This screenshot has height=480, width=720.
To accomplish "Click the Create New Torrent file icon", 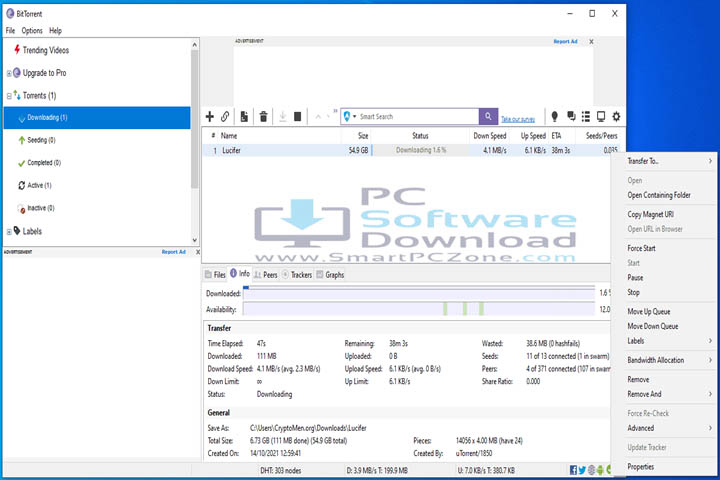I will click(x=244, y=117).
